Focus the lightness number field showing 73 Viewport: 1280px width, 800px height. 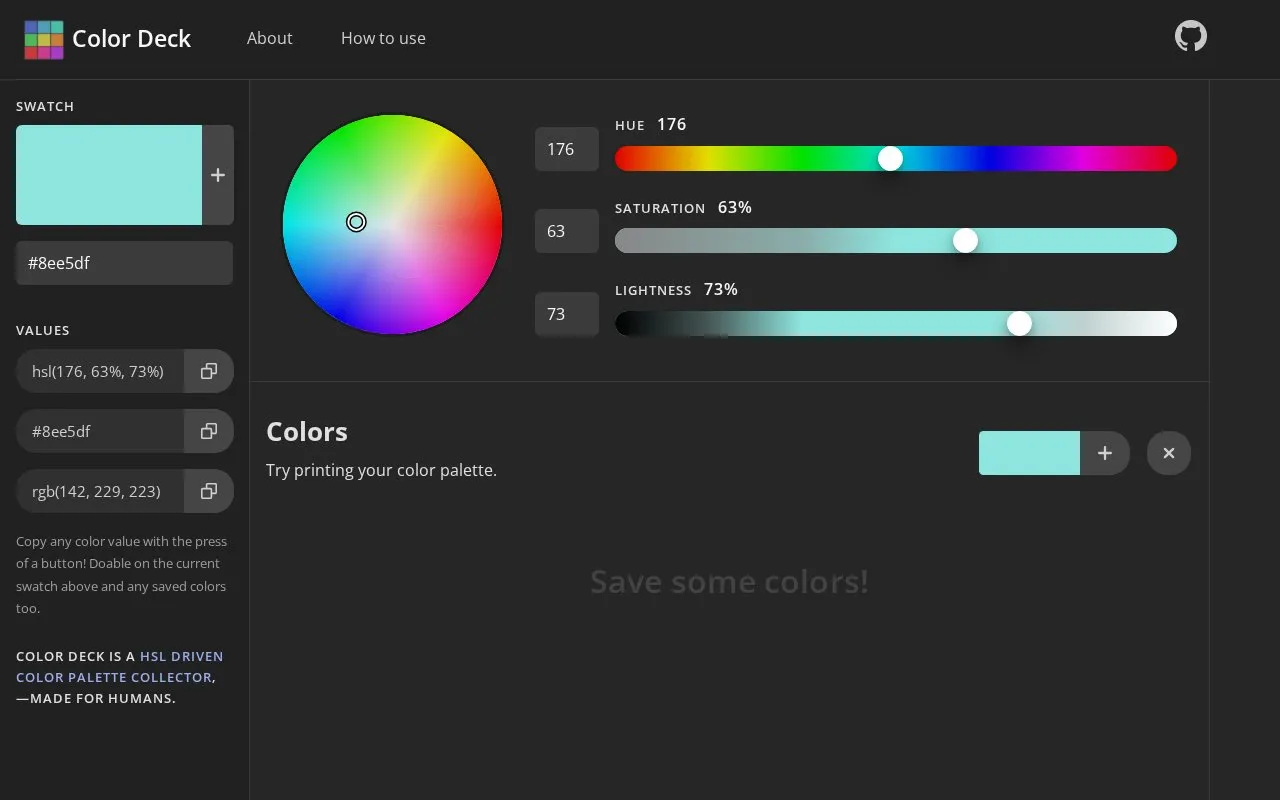567,314
